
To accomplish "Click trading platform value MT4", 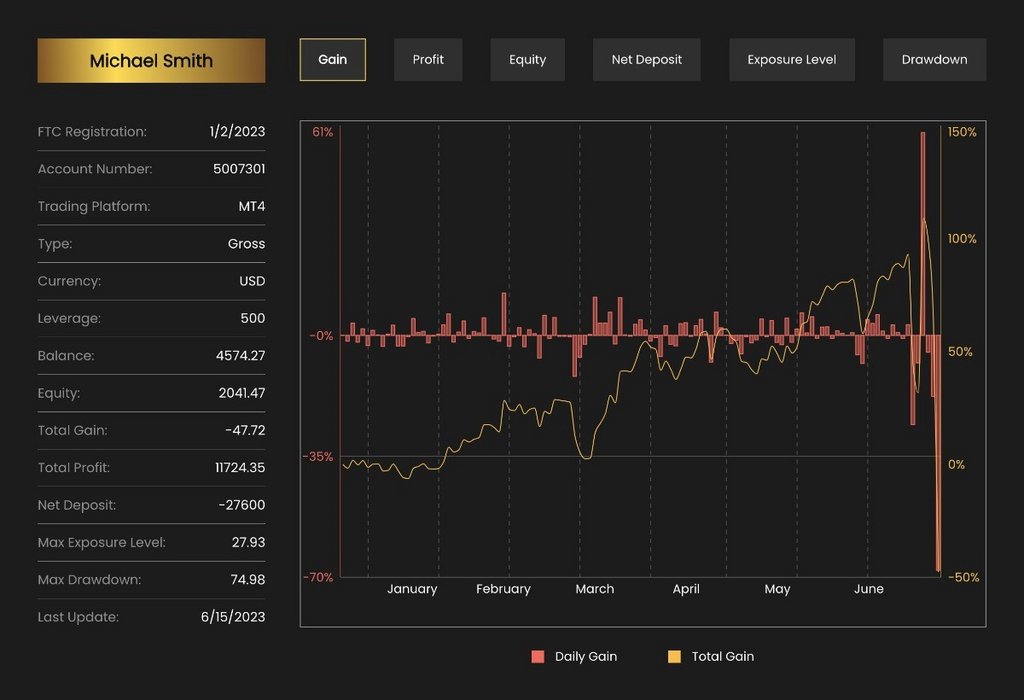I will point(251,206).
